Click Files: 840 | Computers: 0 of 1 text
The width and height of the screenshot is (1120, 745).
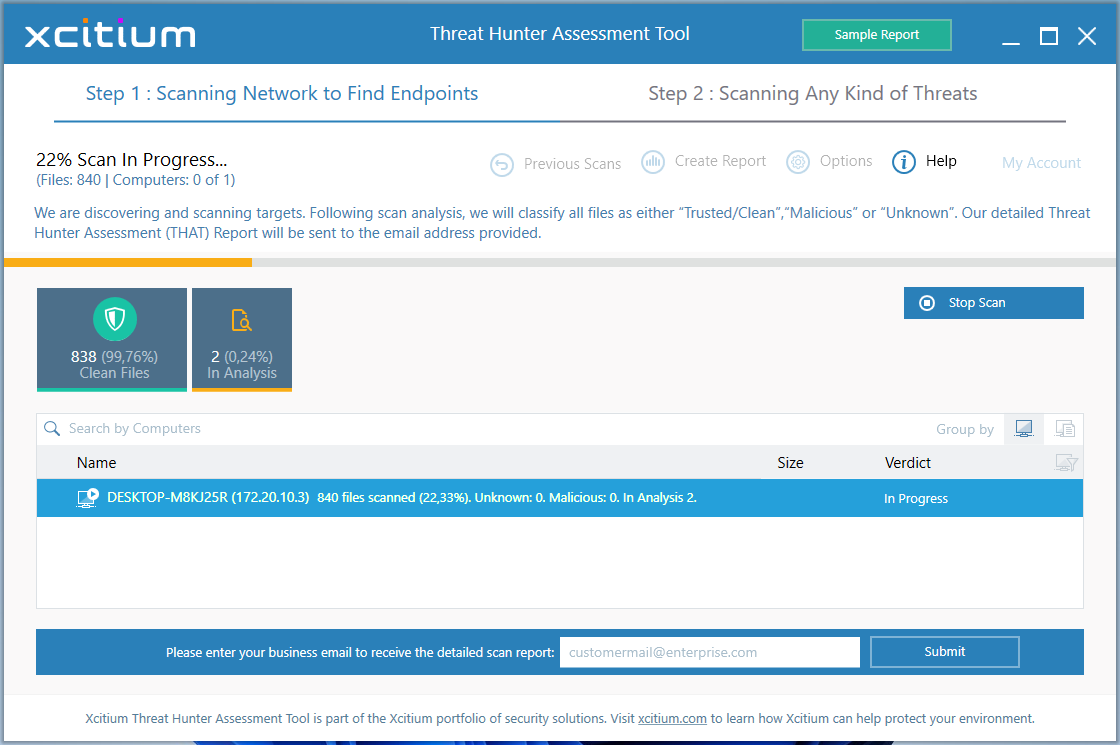pos(136,180)
